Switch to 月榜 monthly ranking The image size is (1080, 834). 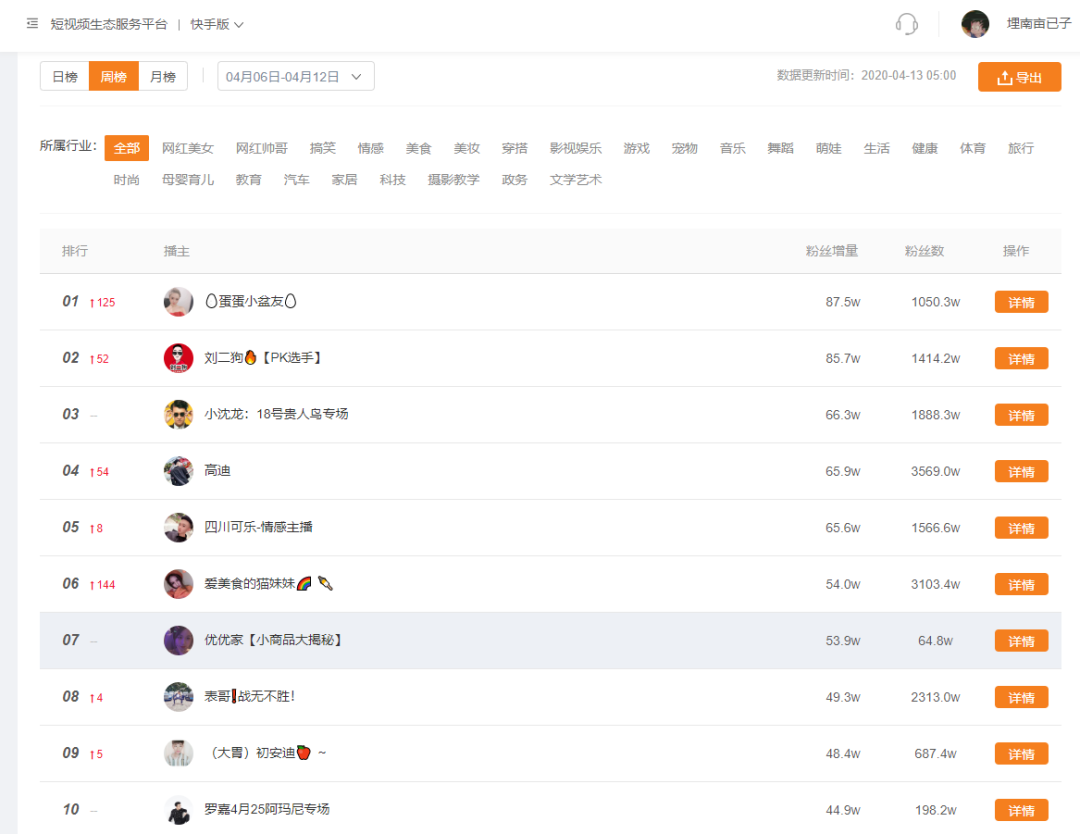click(x=163, y=76)
